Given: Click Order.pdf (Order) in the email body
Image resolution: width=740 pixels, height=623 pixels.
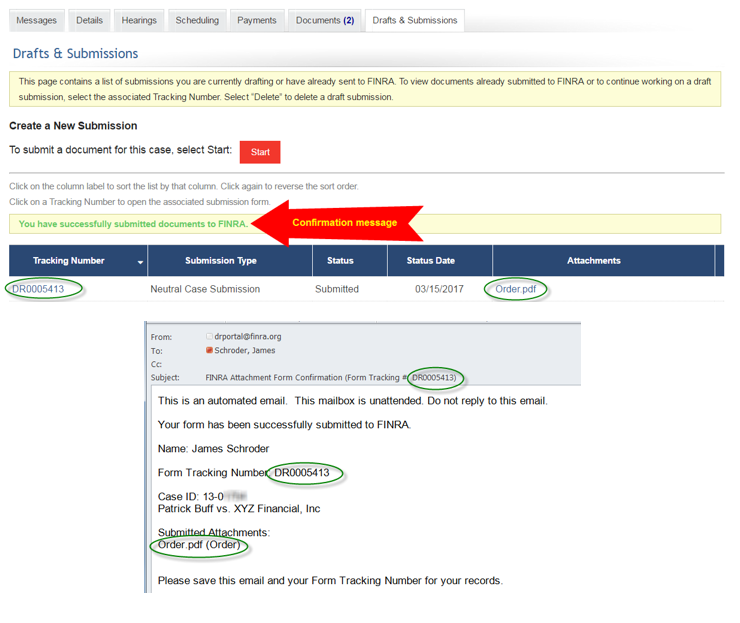Looking at the screenshot, I should [x=198, y=545].
